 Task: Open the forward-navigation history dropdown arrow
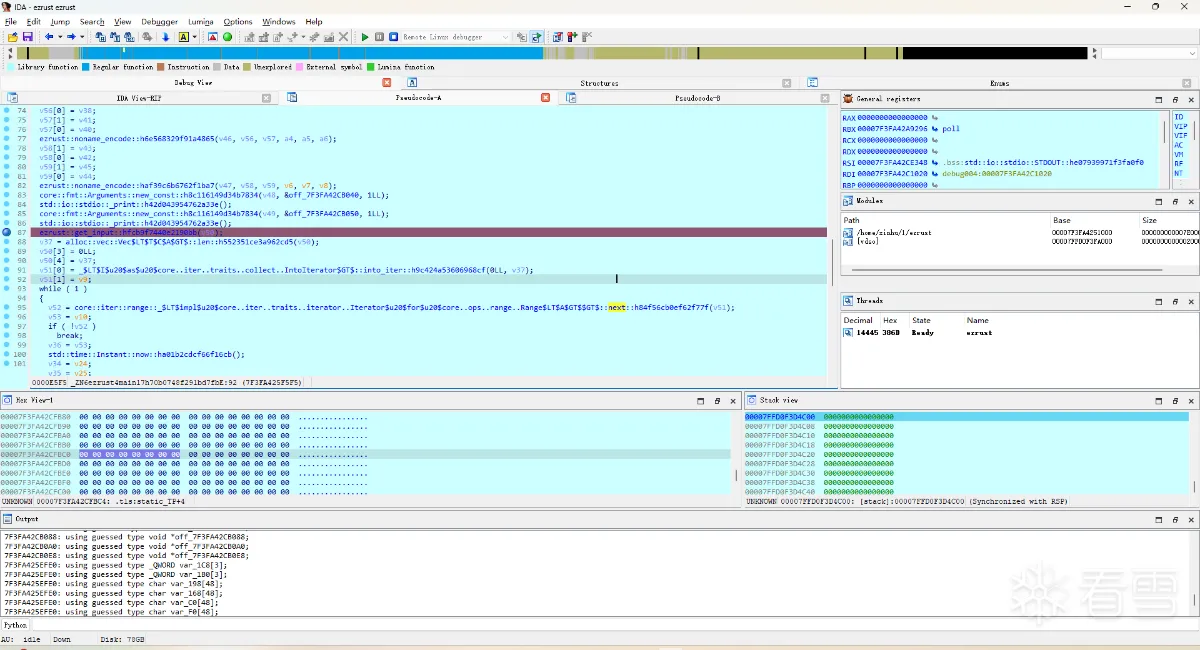(83, 37)
